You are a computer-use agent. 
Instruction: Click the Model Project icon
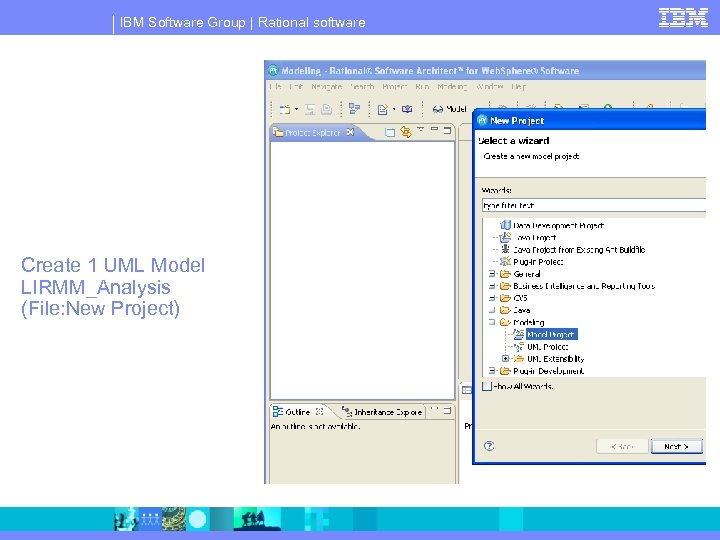click(519, 334)
